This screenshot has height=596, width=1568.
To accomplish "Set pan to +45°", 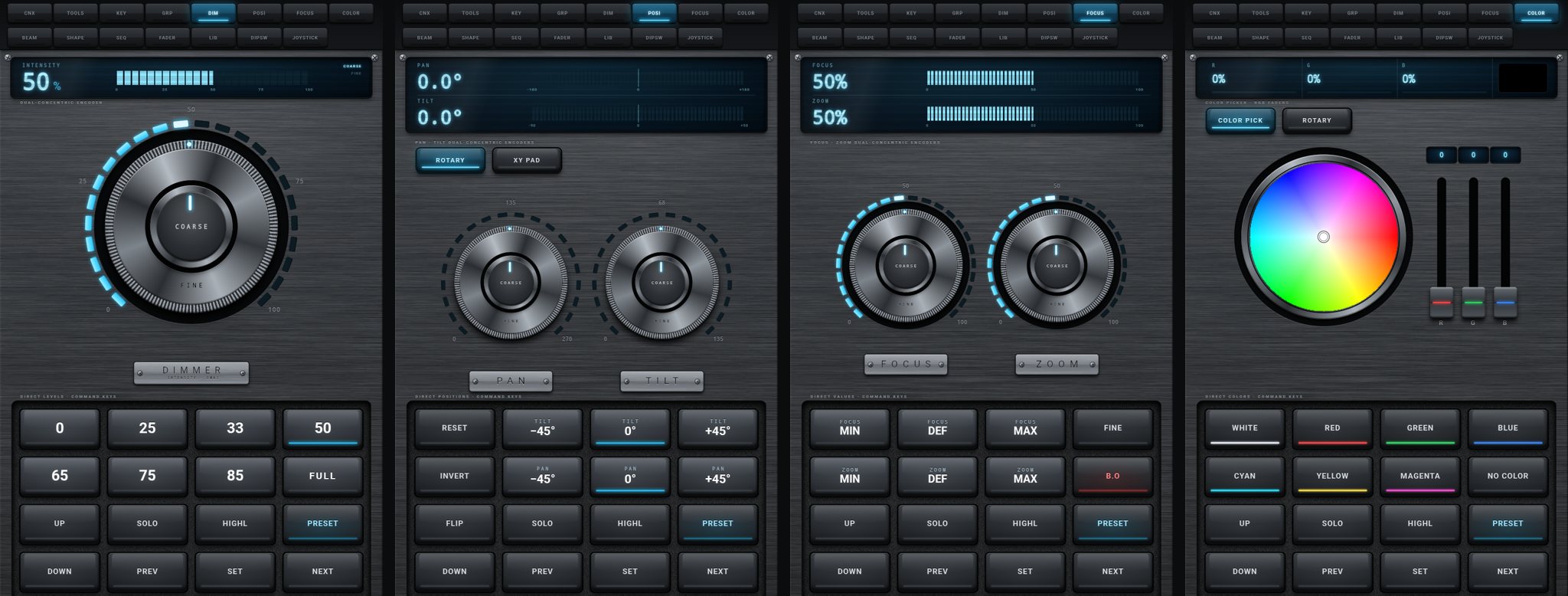I will 717,476.
